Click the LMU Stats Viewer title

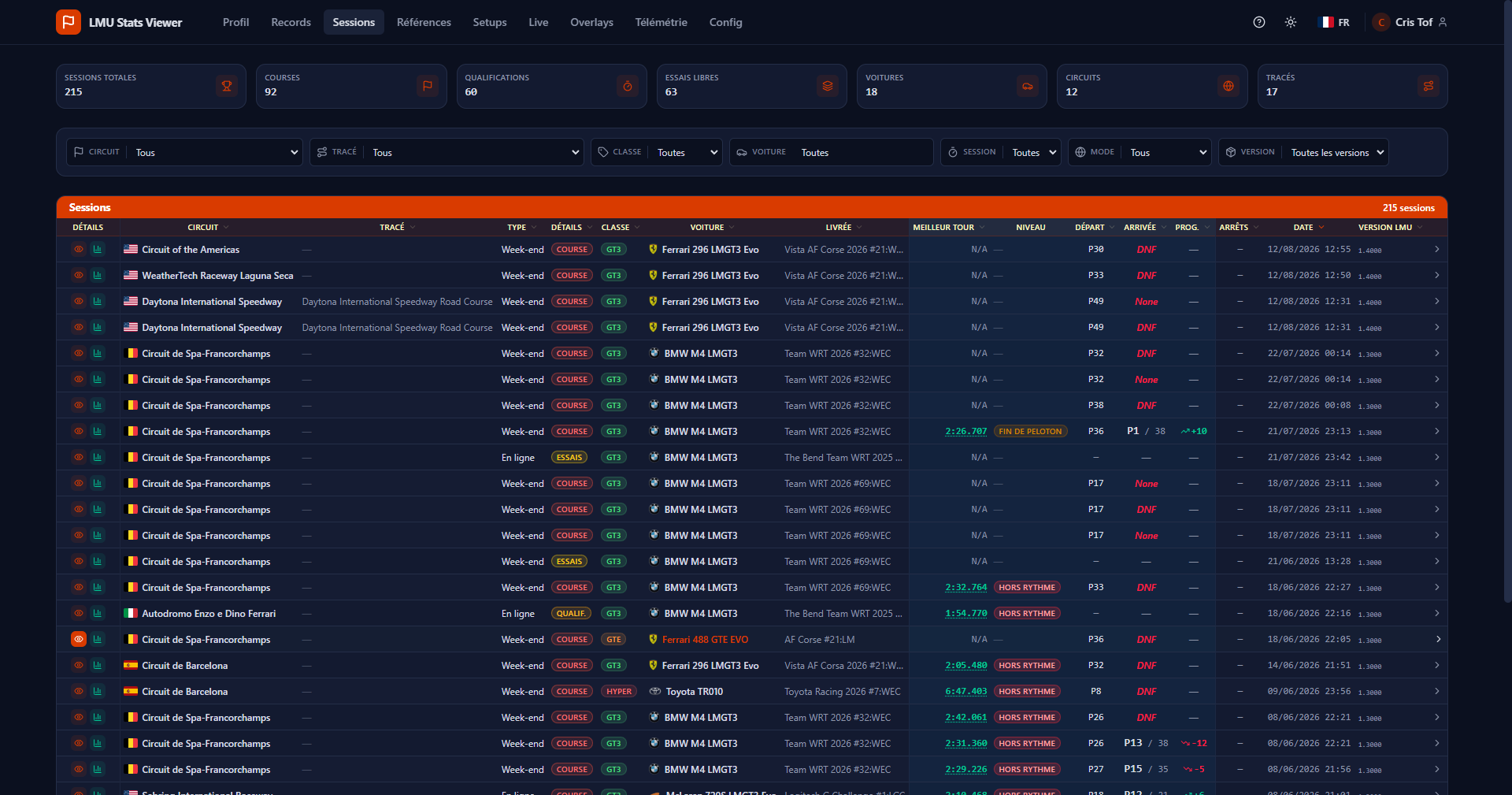135,22
